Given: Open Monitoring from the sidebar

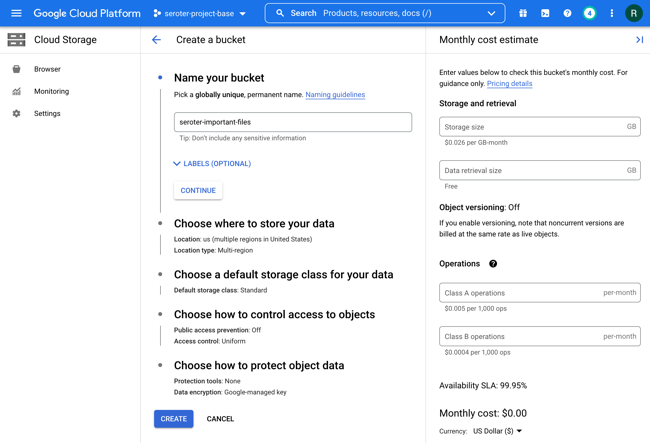Looking at the screenshot, I should [51, 91].
